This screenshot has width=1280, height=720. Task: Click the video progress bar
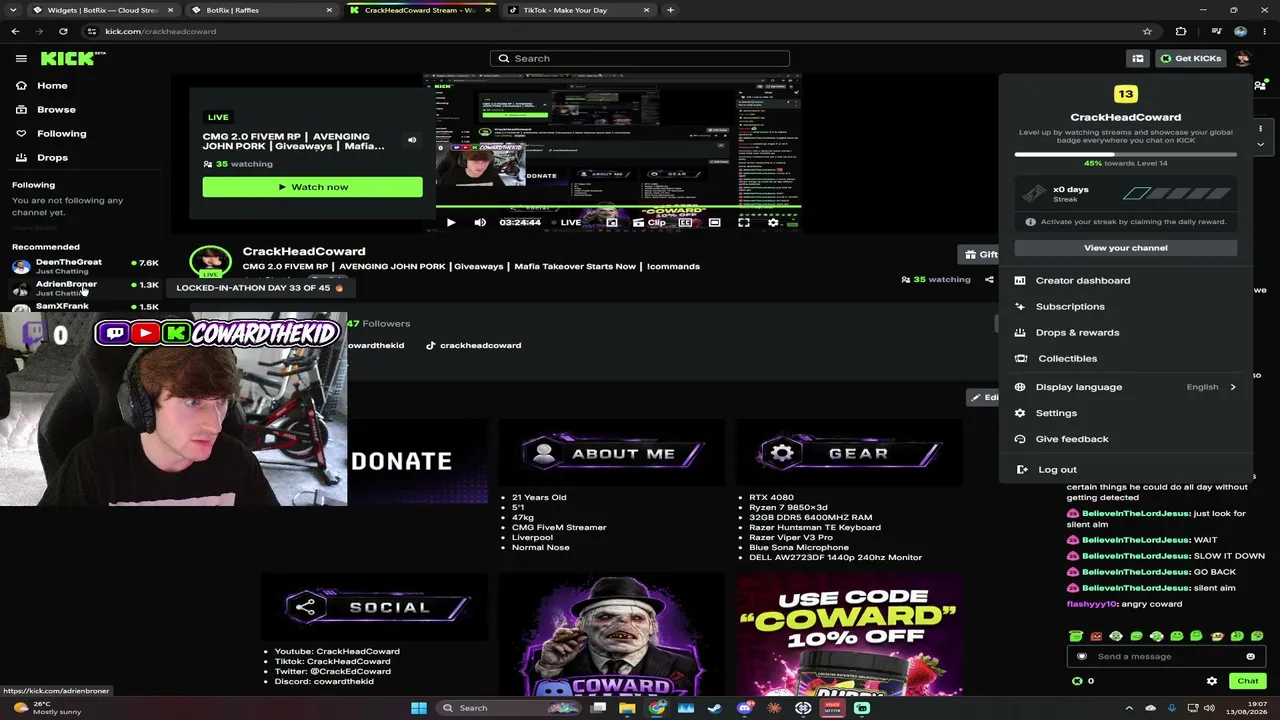tap(618, 208)
